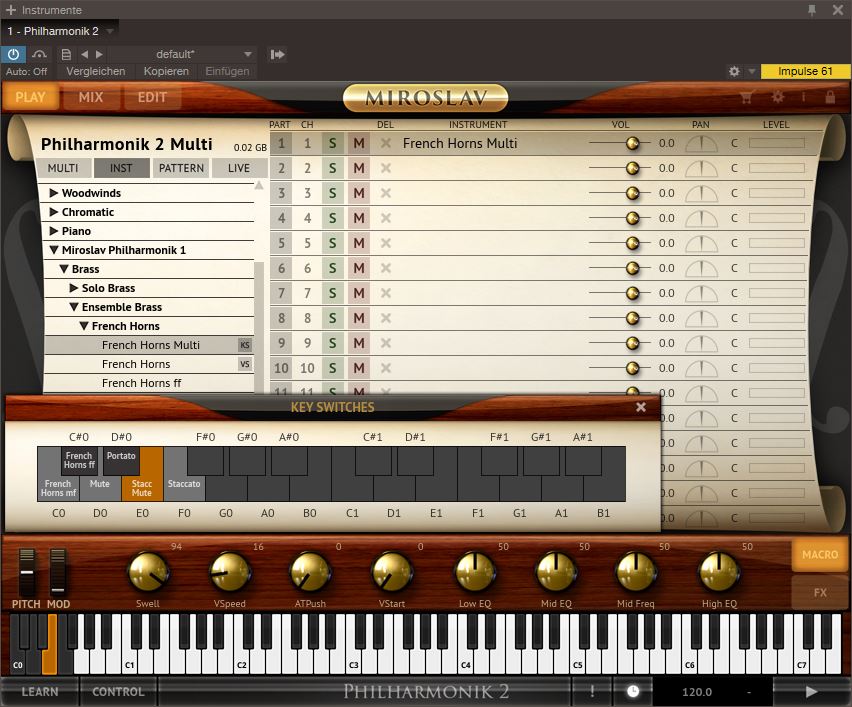This screenshot has width=852, height=707.
Task: Go to previous preset arrow
Action: click(84, 54)
